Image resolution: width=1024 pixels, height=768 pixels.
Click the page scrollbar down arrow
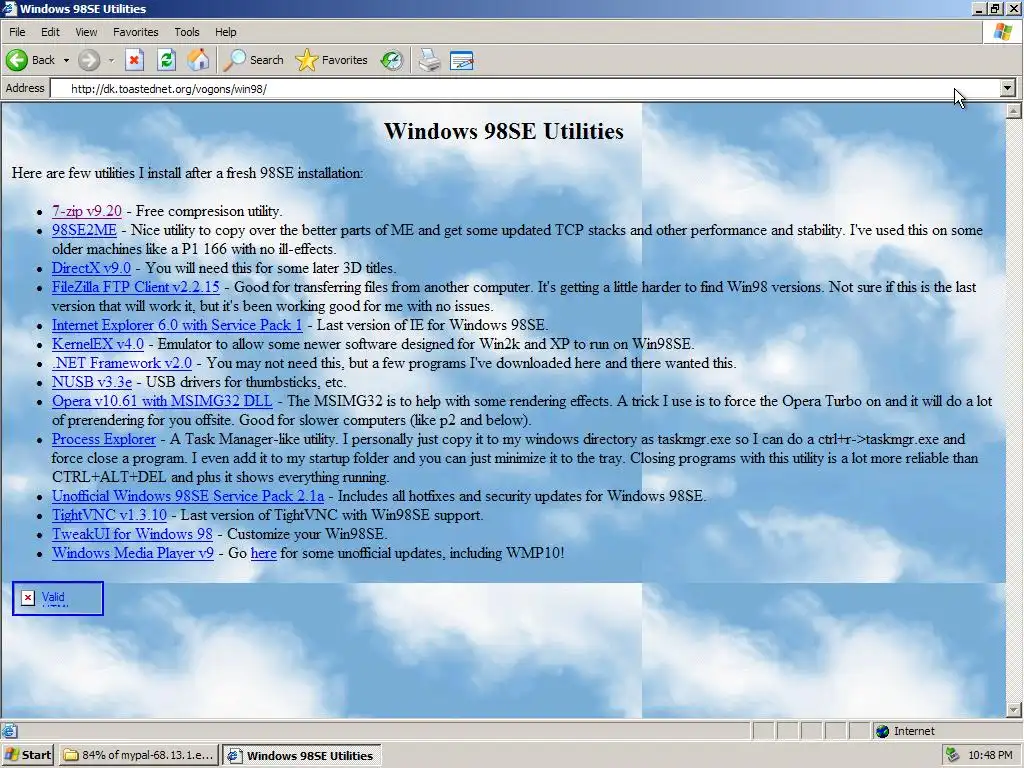click(1014, 710)
